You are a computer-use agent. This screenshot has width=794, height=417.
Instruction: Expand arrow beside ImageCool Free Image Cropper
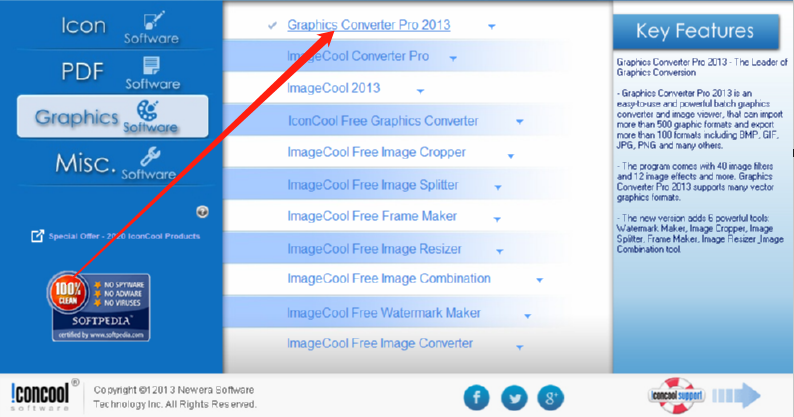(x=510, y=156)
